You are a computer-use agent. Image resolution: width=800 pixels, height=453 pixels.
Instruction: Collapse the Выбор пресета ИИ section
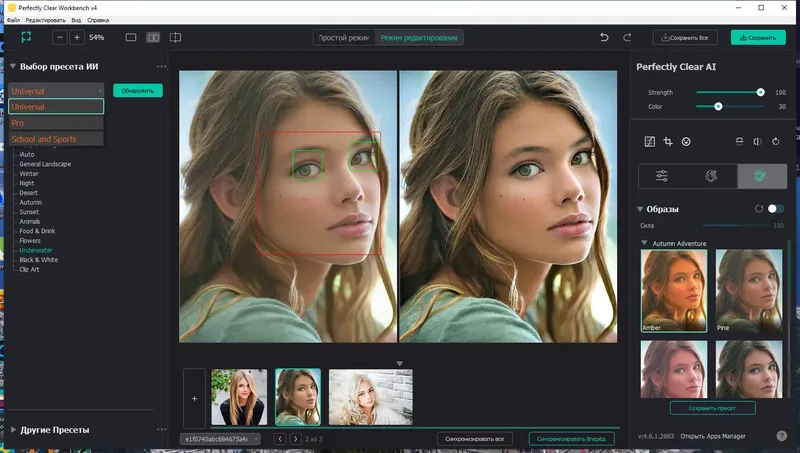(13, 66)
